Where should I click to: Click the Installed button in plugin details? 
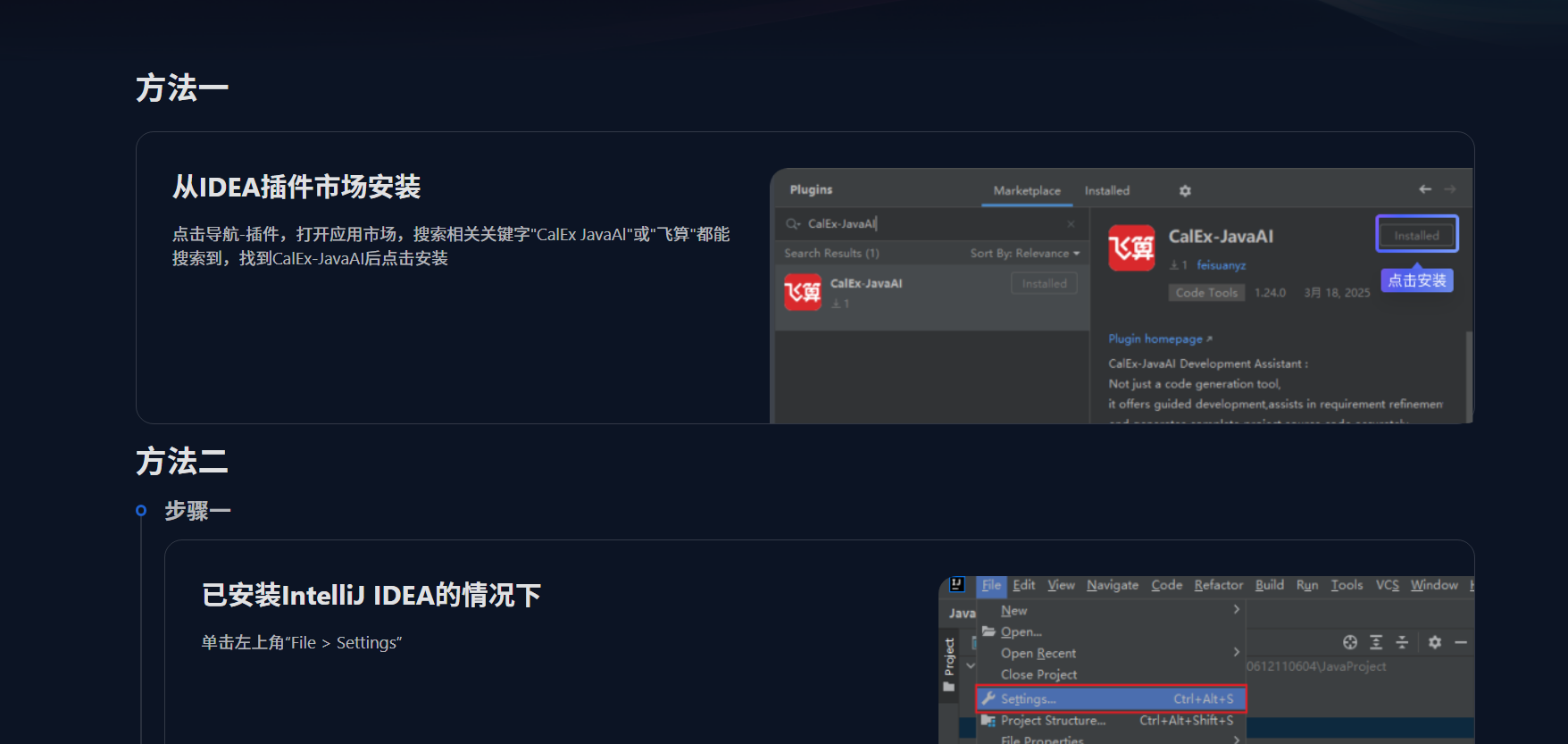(x=1417, y=236)
